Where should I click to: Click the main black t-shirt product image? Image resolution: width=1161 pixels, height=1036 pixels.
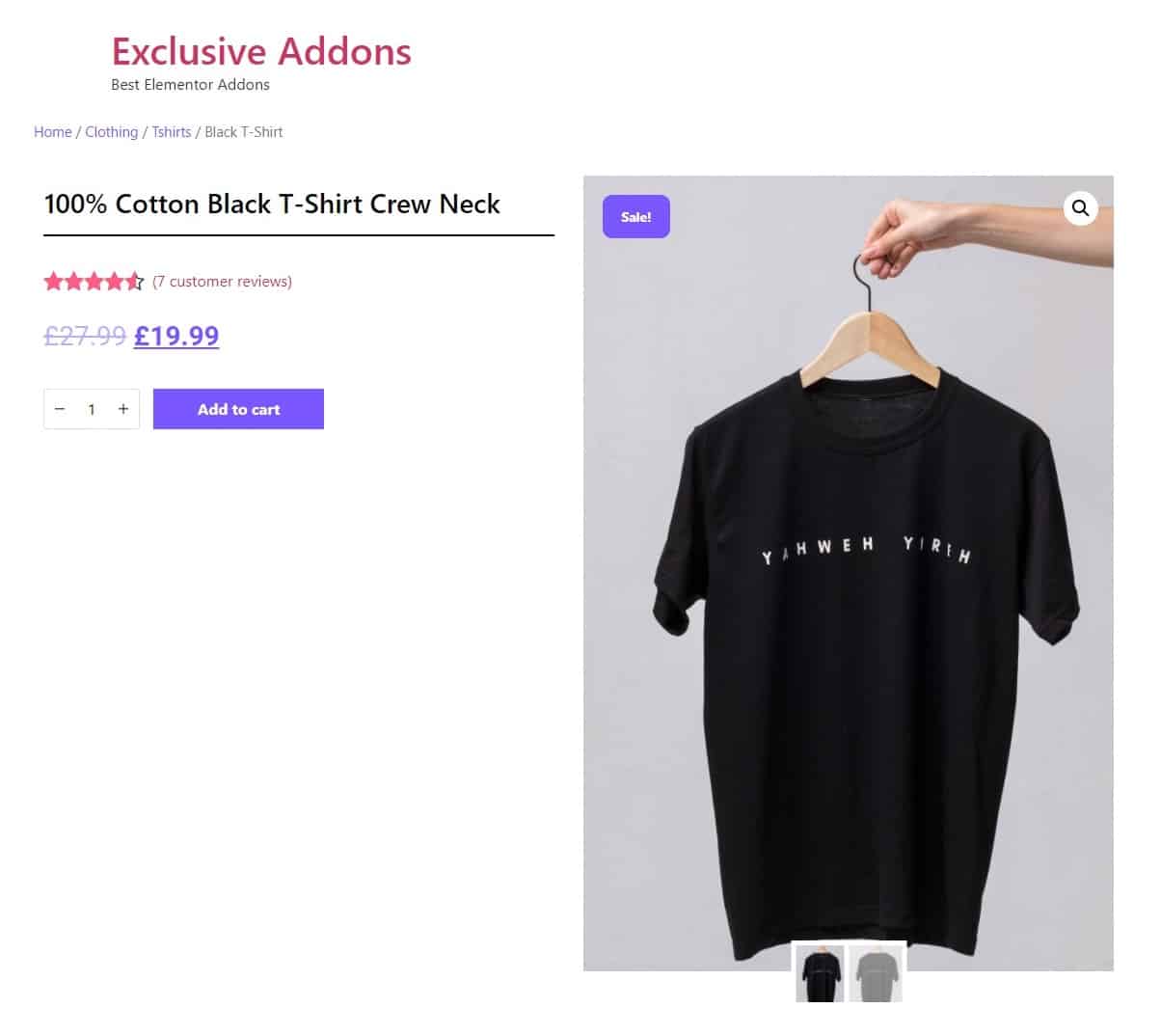(848, 573)
